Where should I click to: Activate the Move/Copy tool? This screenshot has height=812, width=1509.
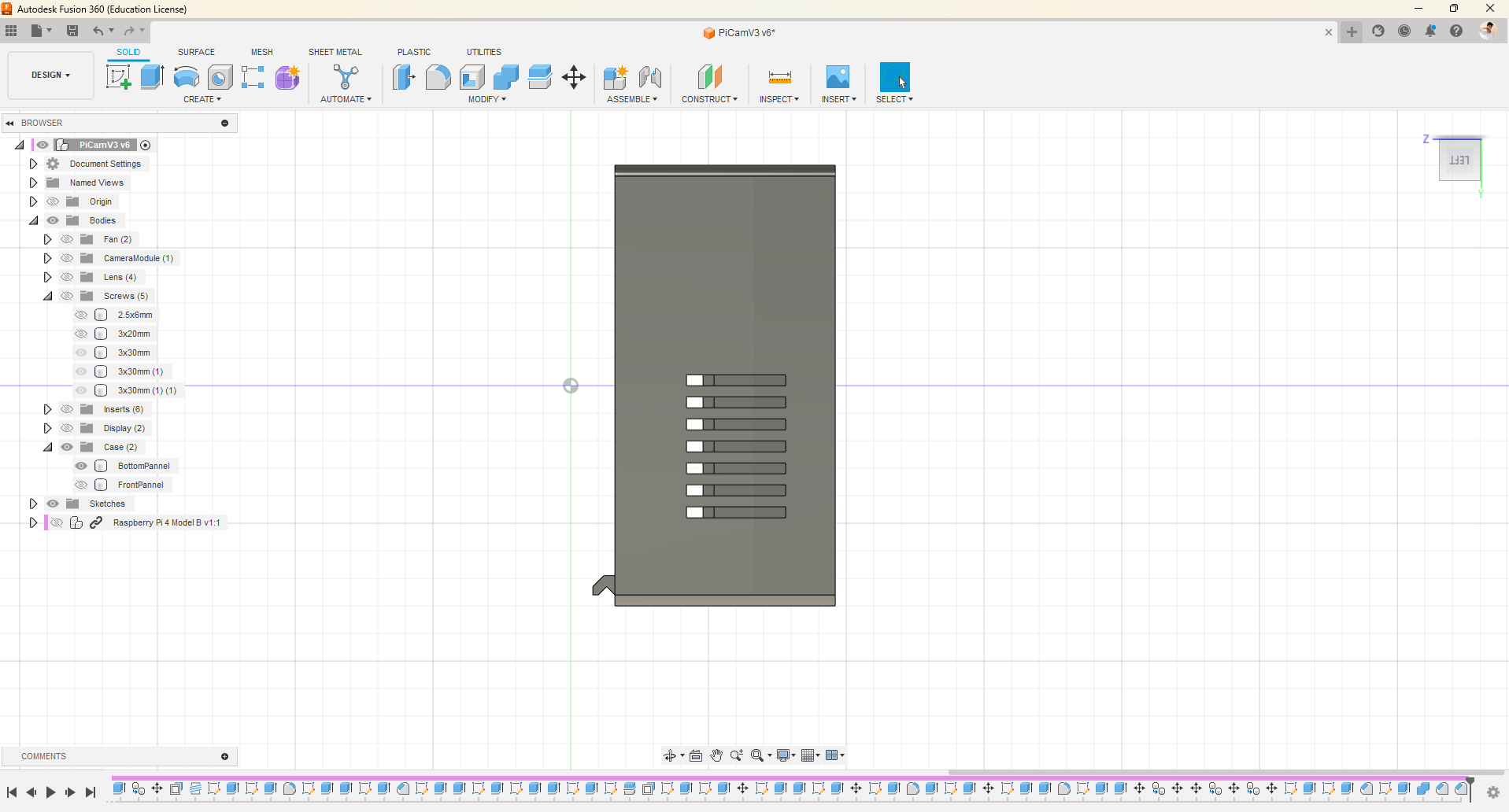[574, 77]
